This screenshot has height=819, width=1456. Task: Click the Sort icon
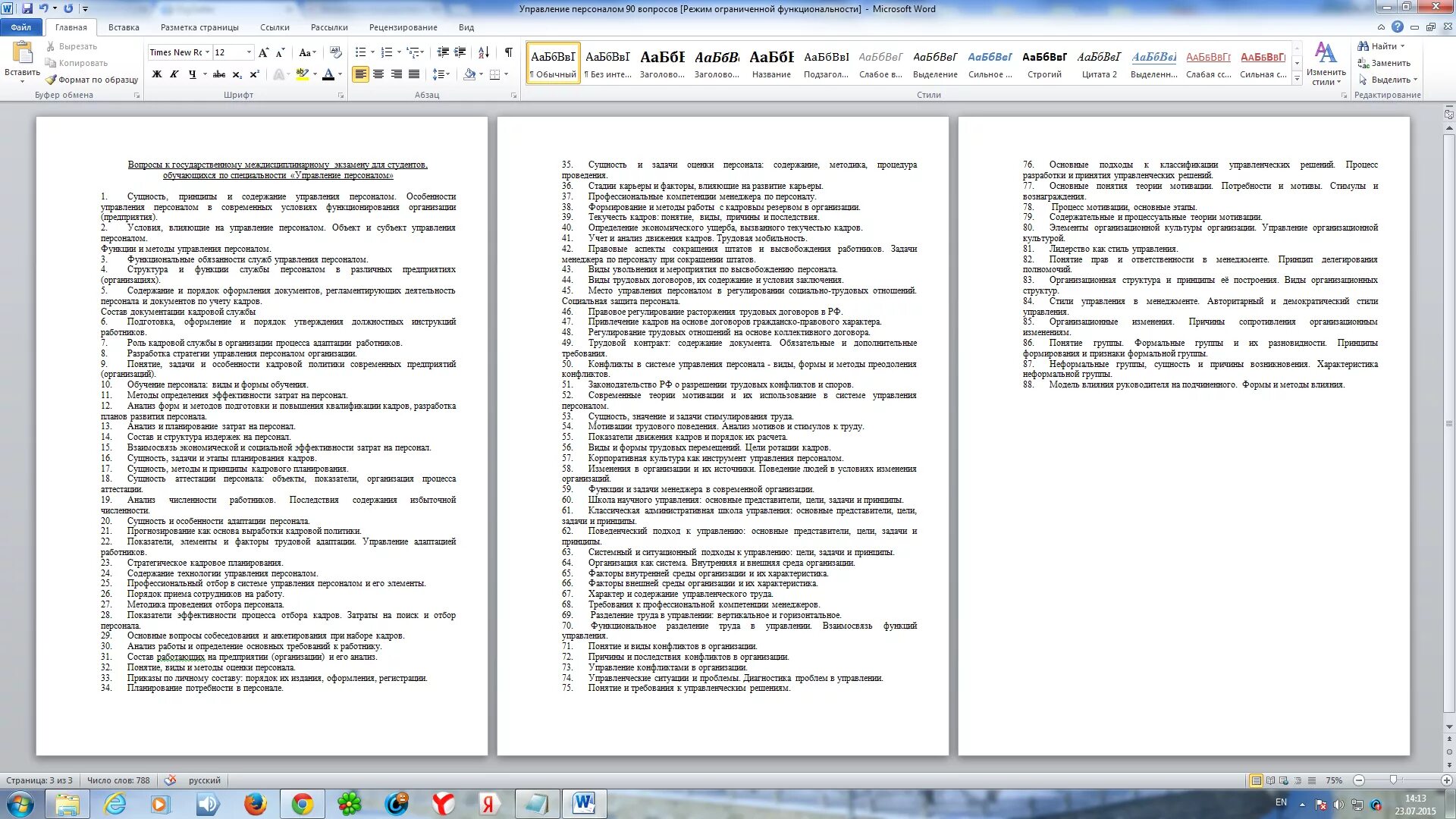point(484,52)
